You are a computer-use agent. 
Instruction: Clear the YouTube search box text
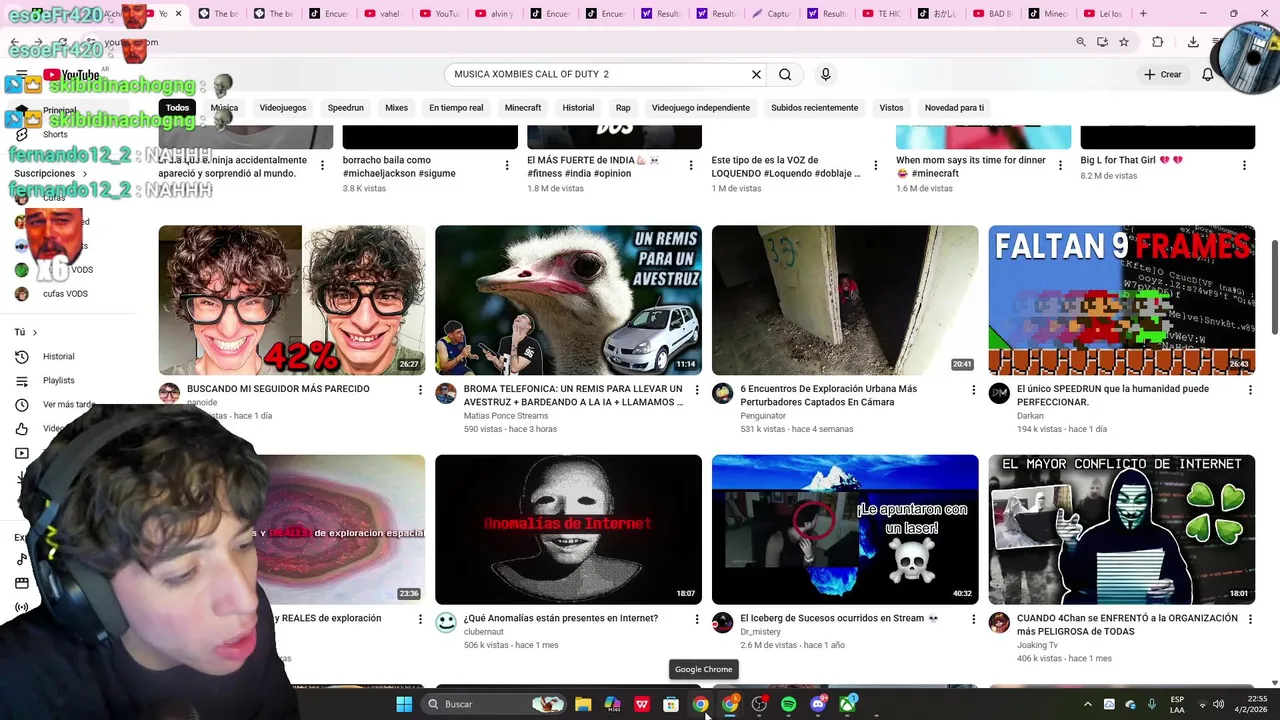click(756, 74)
